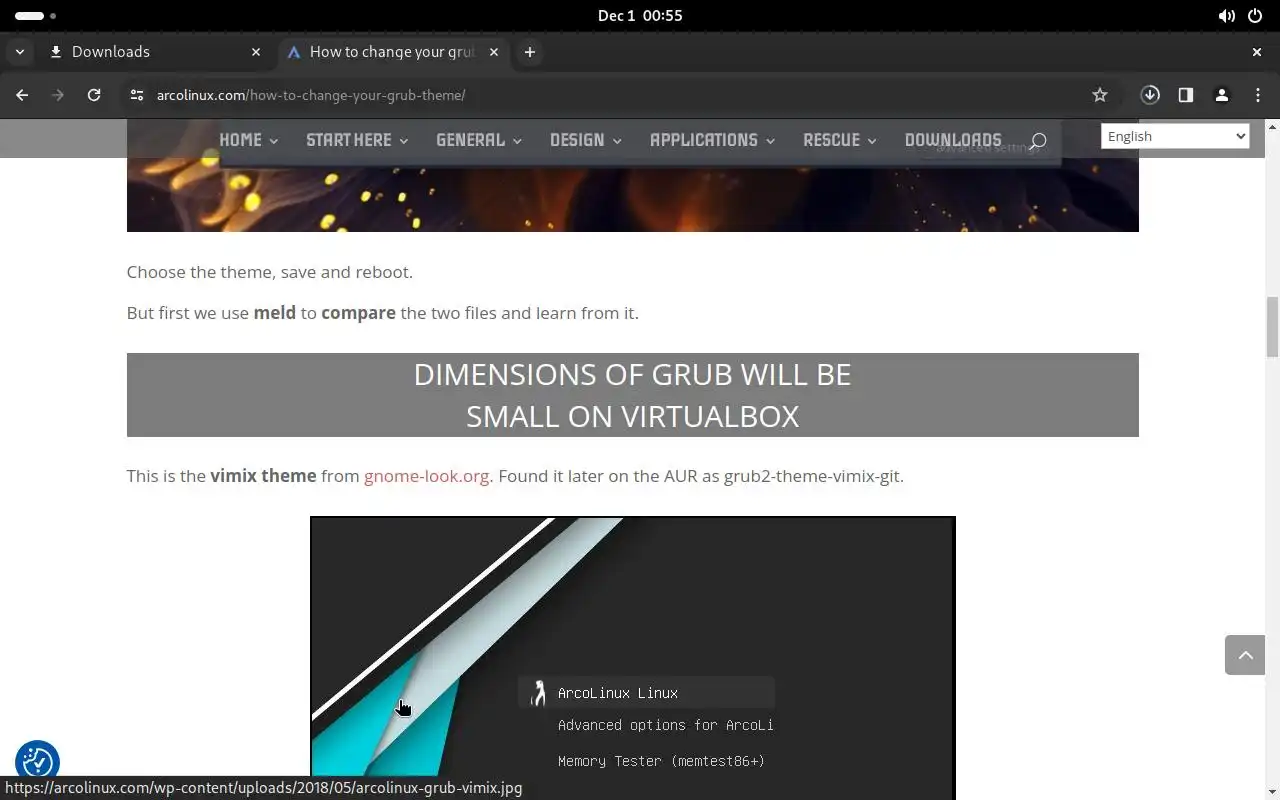Image resolution: width=1280 pixels, height=800 pixels.
Task: Click the heading 'DIMENSIONS OF GRUB WILL BE'
Action: [x=633, y=374]
